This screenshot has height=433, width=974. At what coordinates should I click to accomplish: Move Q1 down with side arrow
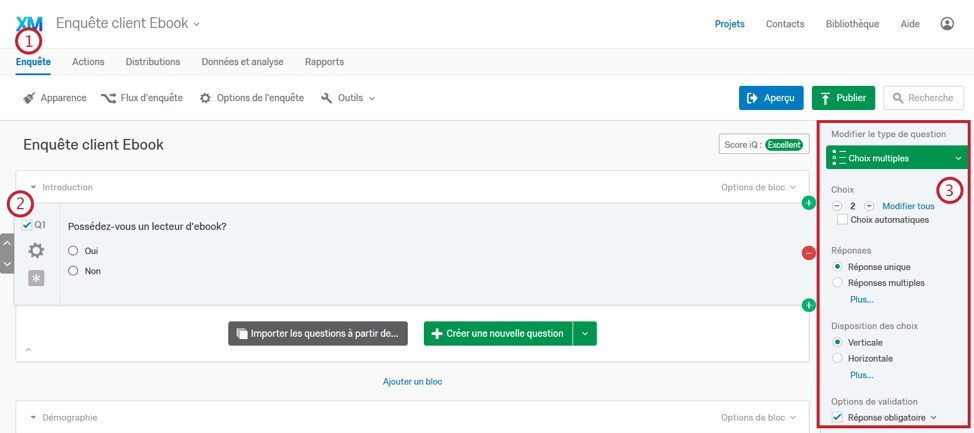7,263
